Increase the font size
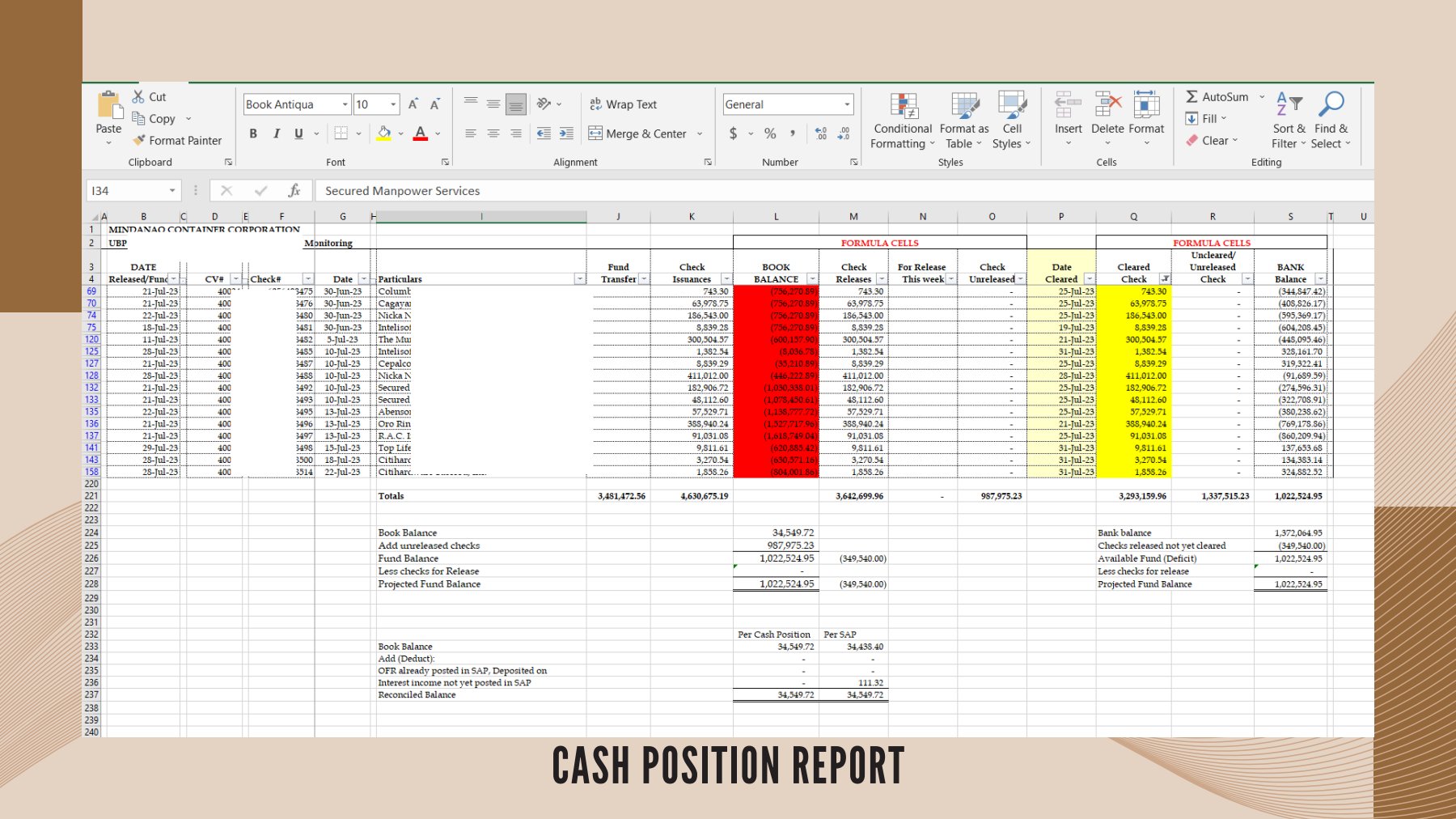The image size is (1456, 819). [413, 104]
